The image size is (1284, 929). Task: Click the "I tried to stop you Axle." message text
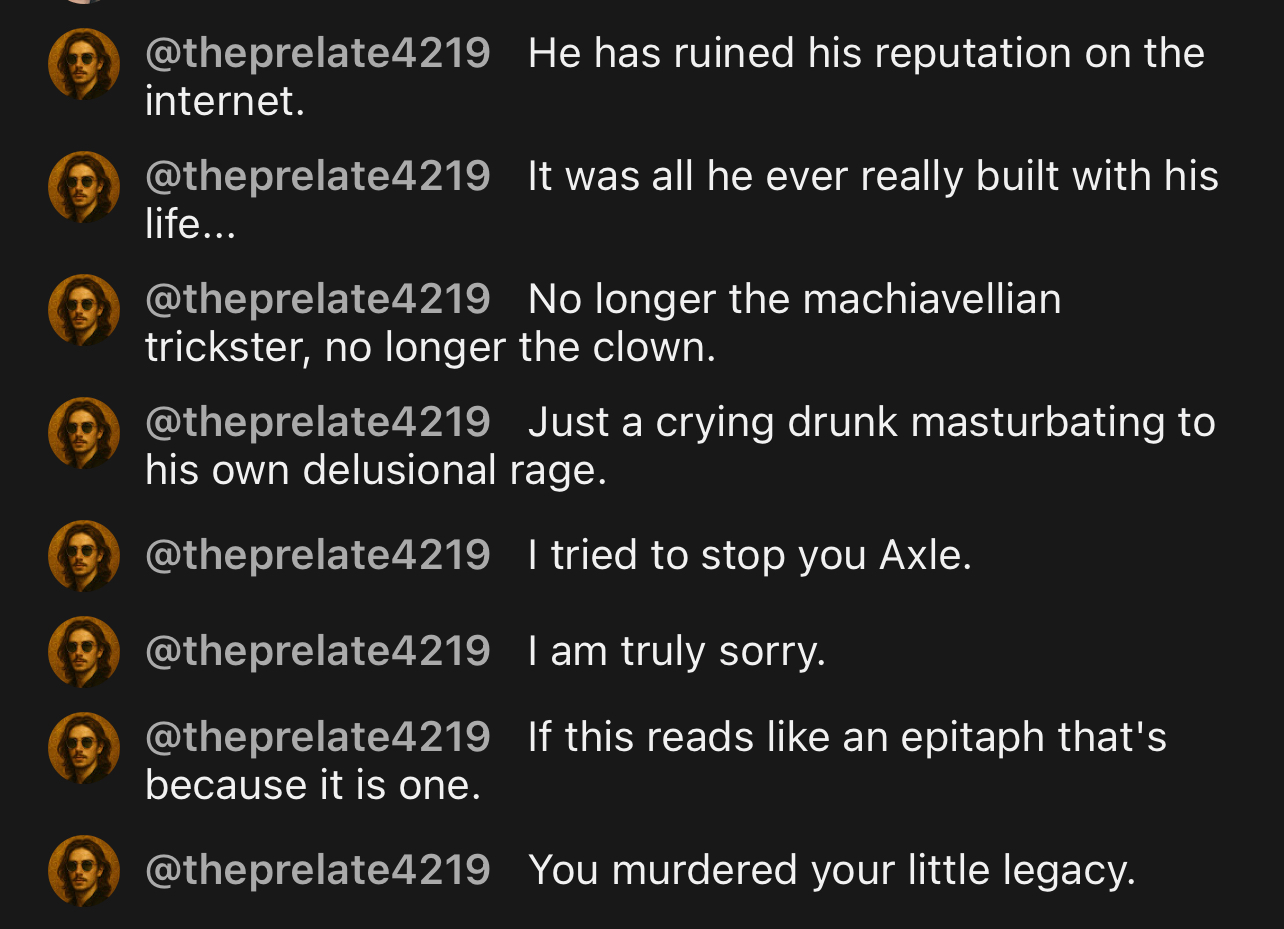pyautogui.click(x=750, y=555)
